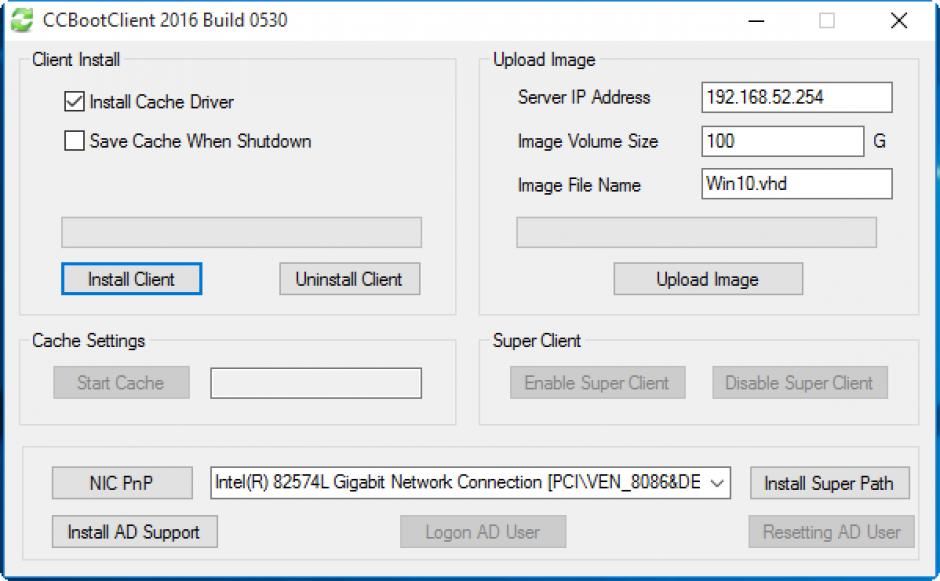This screenshot has height=581, width=940.
Task: Focus the Image Volume Size field
Action: [782, 141]
